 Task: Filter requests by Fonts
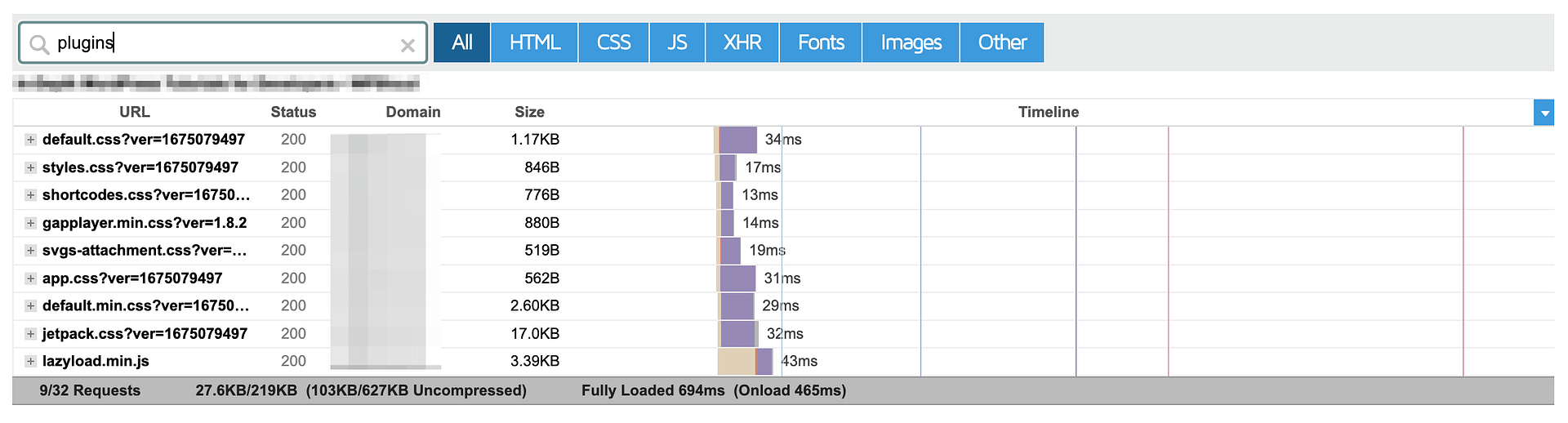pyautogui.click(x=821, y=42)
